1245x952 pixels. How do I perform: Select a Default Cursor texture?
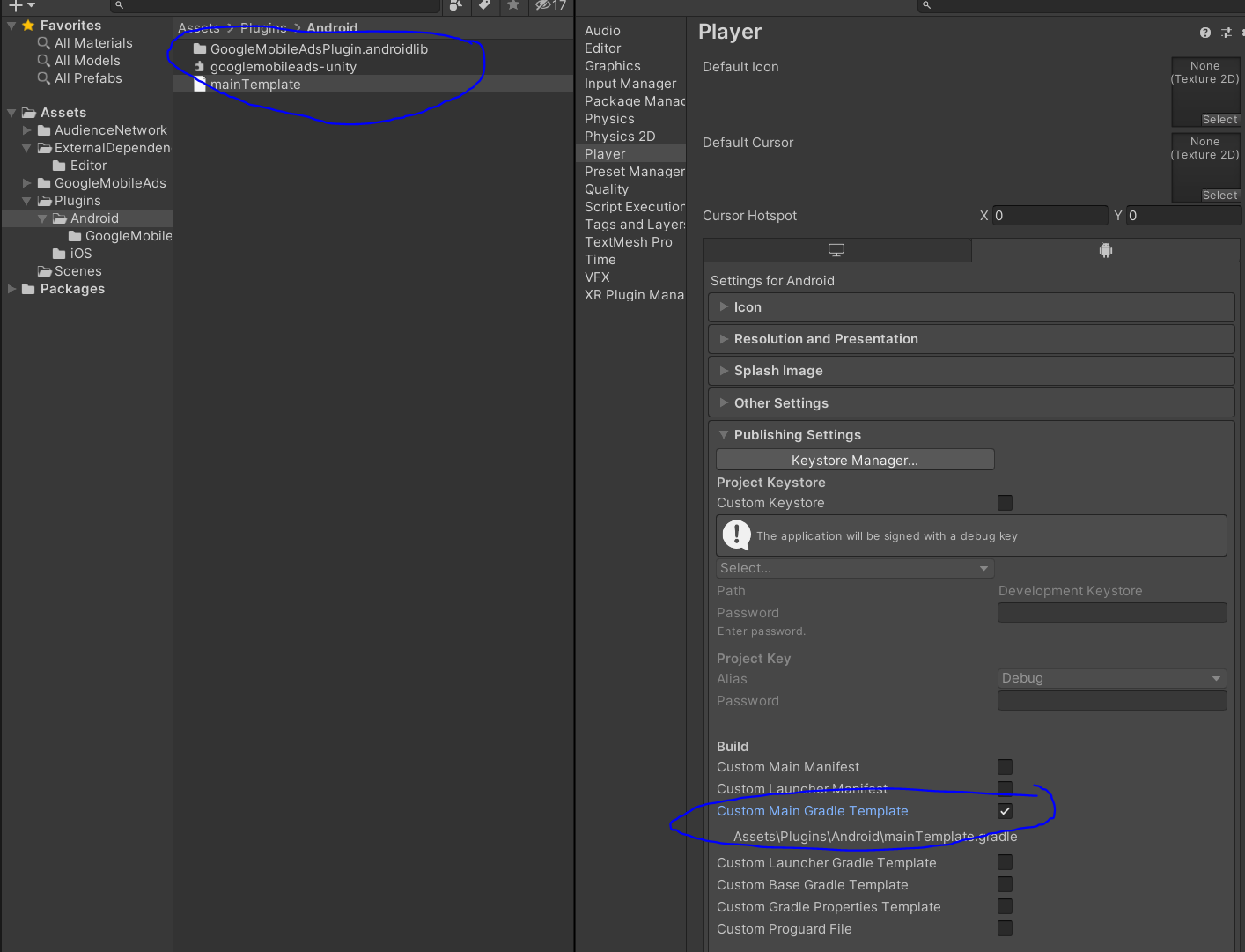click(1219, 196)
